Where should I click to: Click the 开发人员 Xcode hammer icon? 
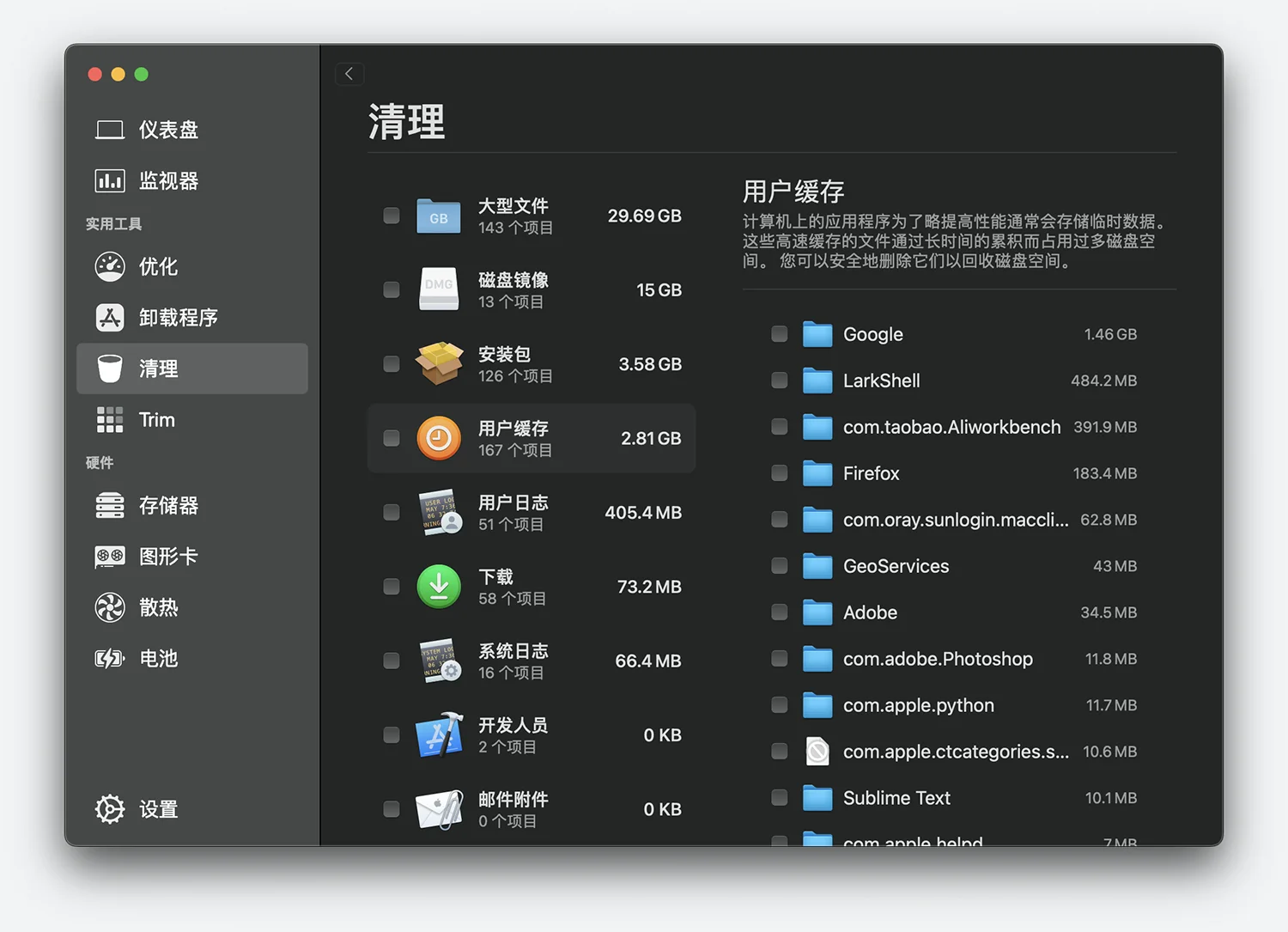point(439,735)
